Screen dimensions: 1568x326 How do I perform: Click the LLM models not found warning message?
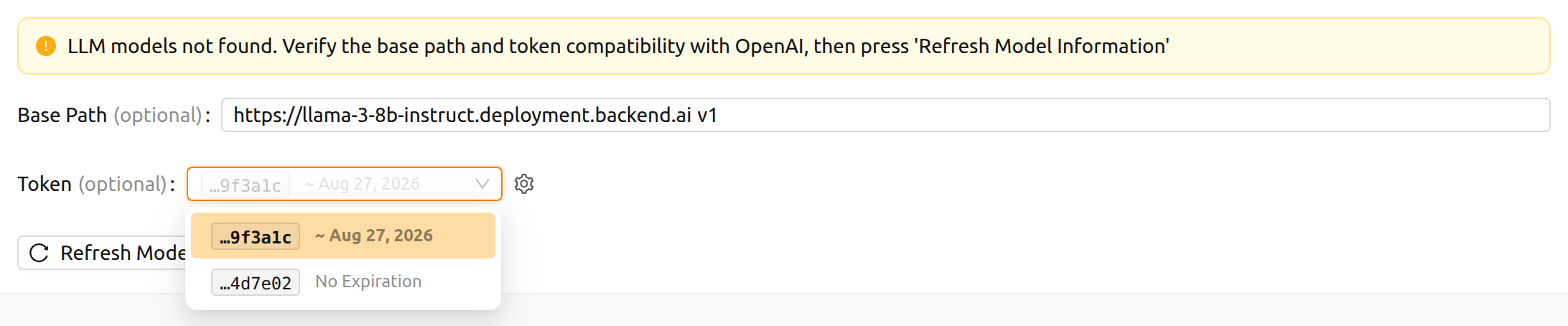point(618,46)
